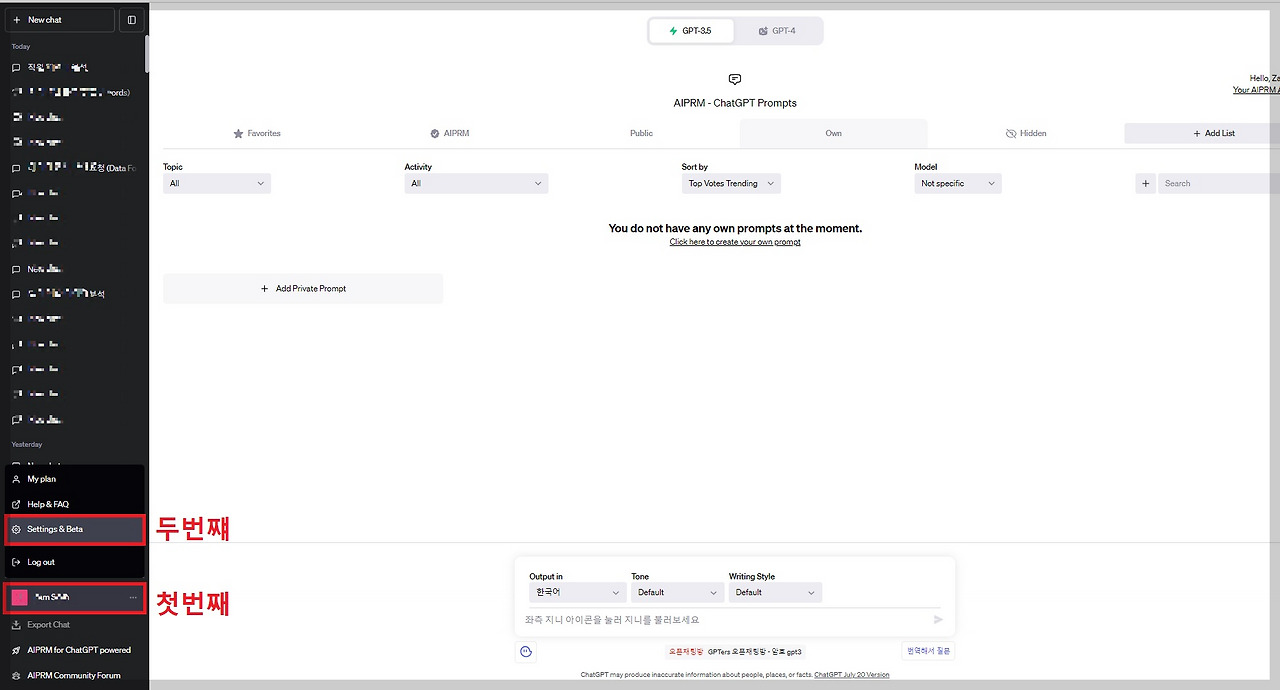Open the Writing Style dropdown
The height and width of the screenshot is (690, 1280).
tap(775, 593)
